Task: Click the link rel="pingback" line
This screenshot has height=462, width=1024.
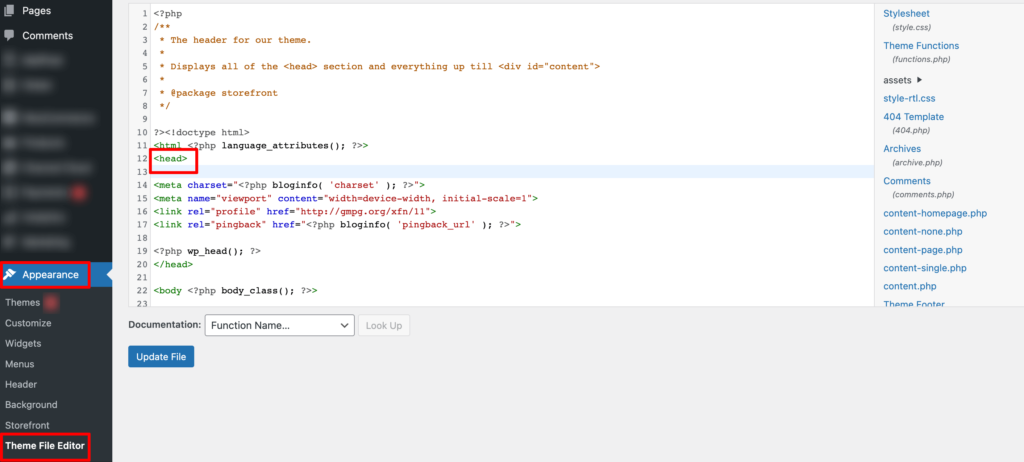Action: point(338,224)
